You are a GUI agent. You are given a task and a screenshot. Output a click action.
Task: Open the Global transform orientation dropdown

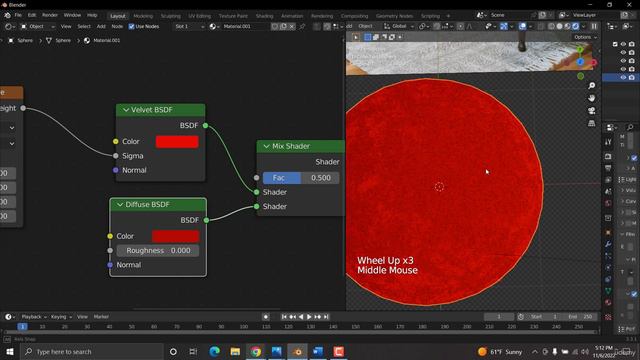point(399,27)
